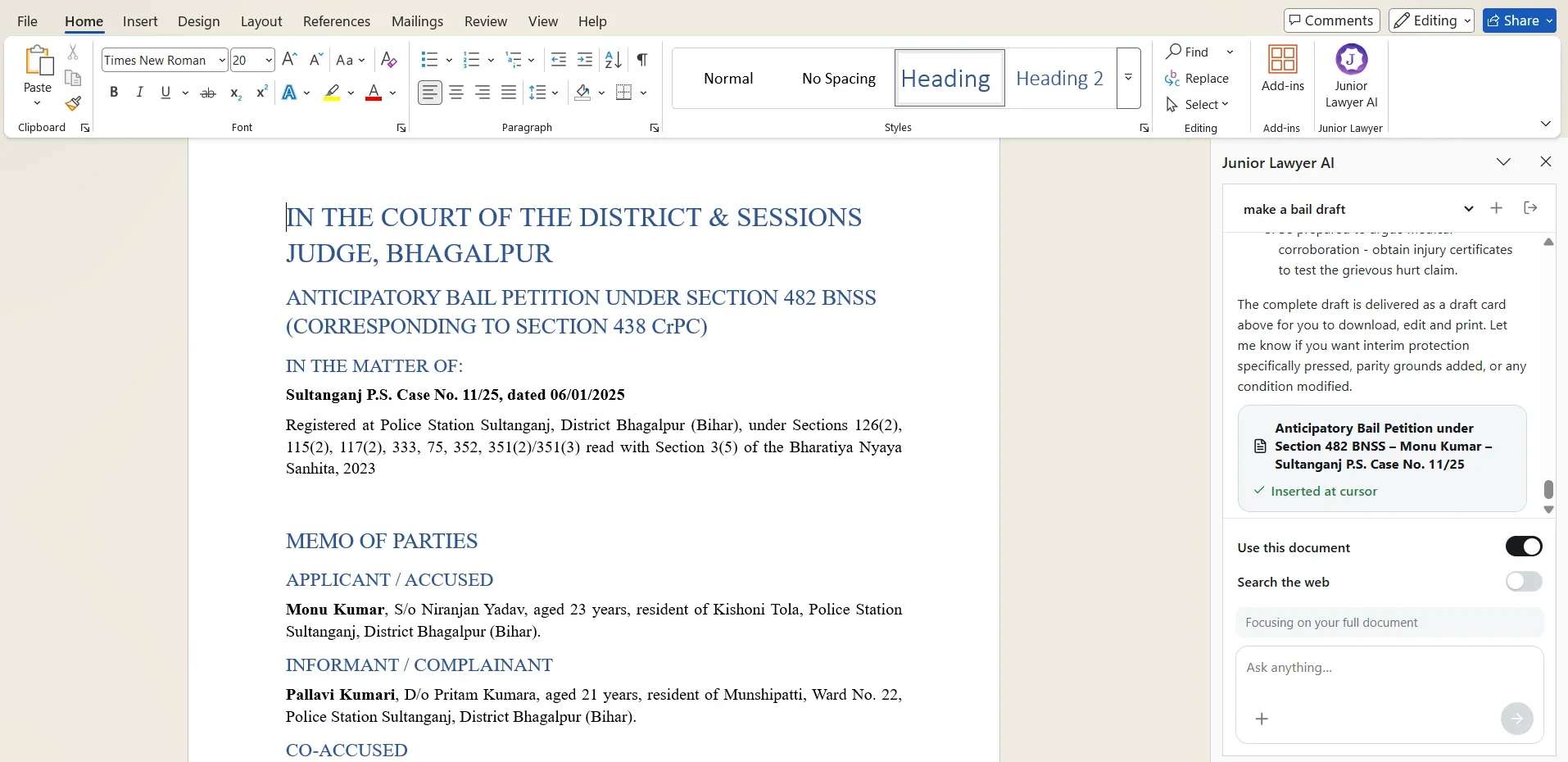The image size is (1568, 762).
Task: Apply the Heading 2 style
Action: 1059,78
